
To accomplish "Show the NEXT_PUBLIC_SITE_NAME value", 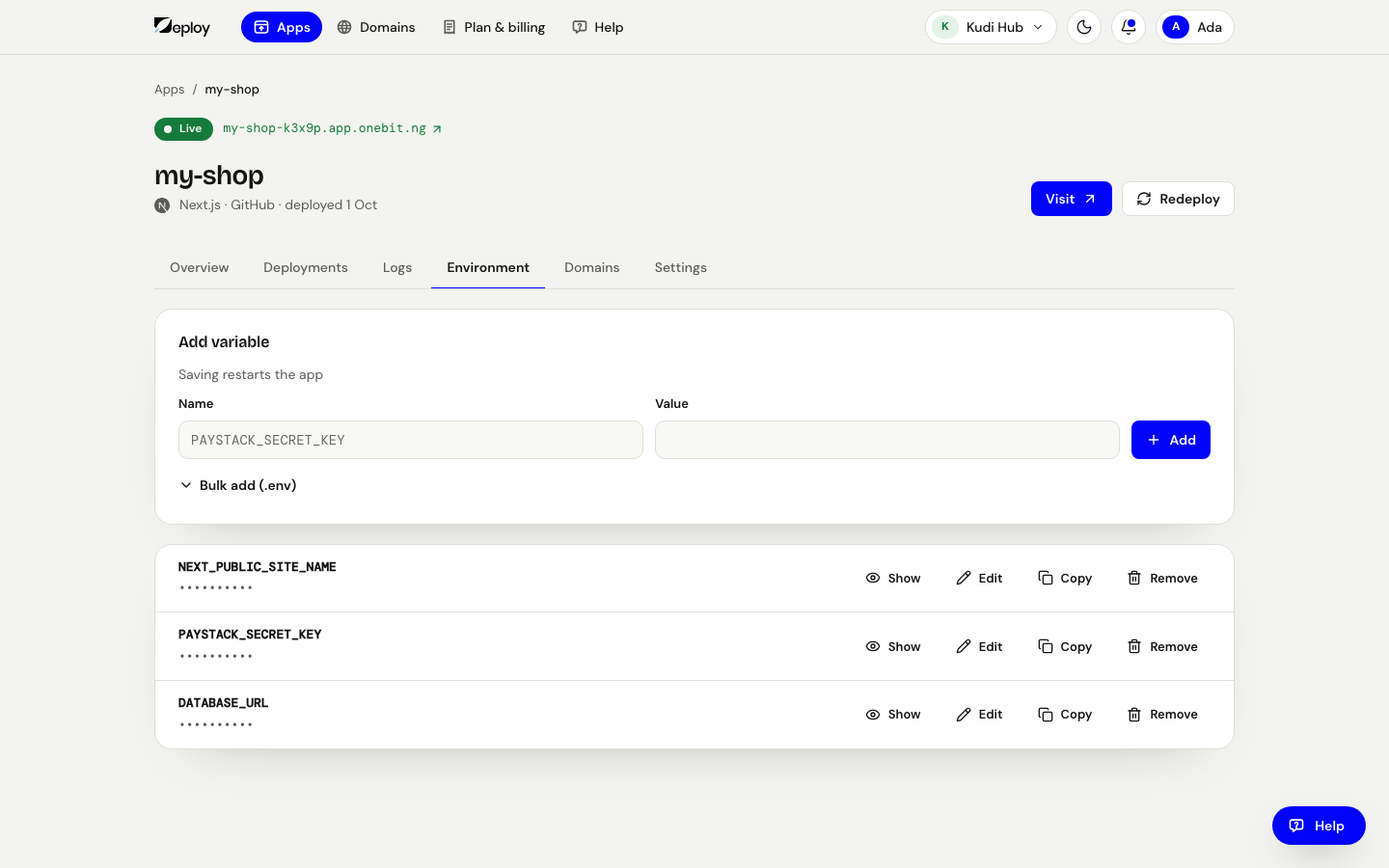I will coord(893,579).
